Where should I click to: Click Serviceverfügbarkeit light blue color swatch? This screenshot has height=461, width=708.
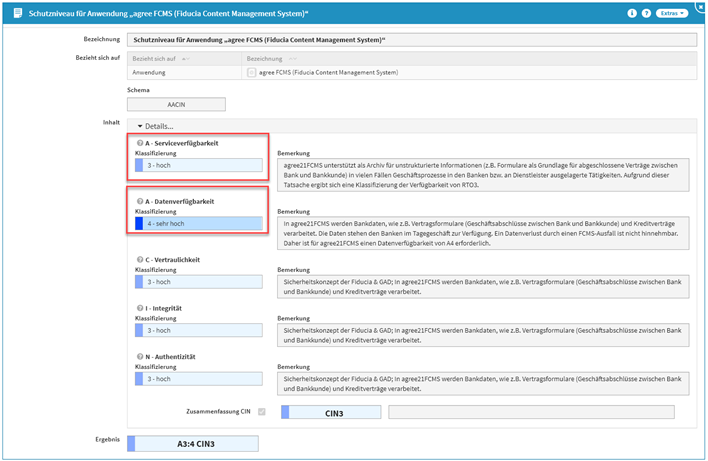(x=139, y=165)
